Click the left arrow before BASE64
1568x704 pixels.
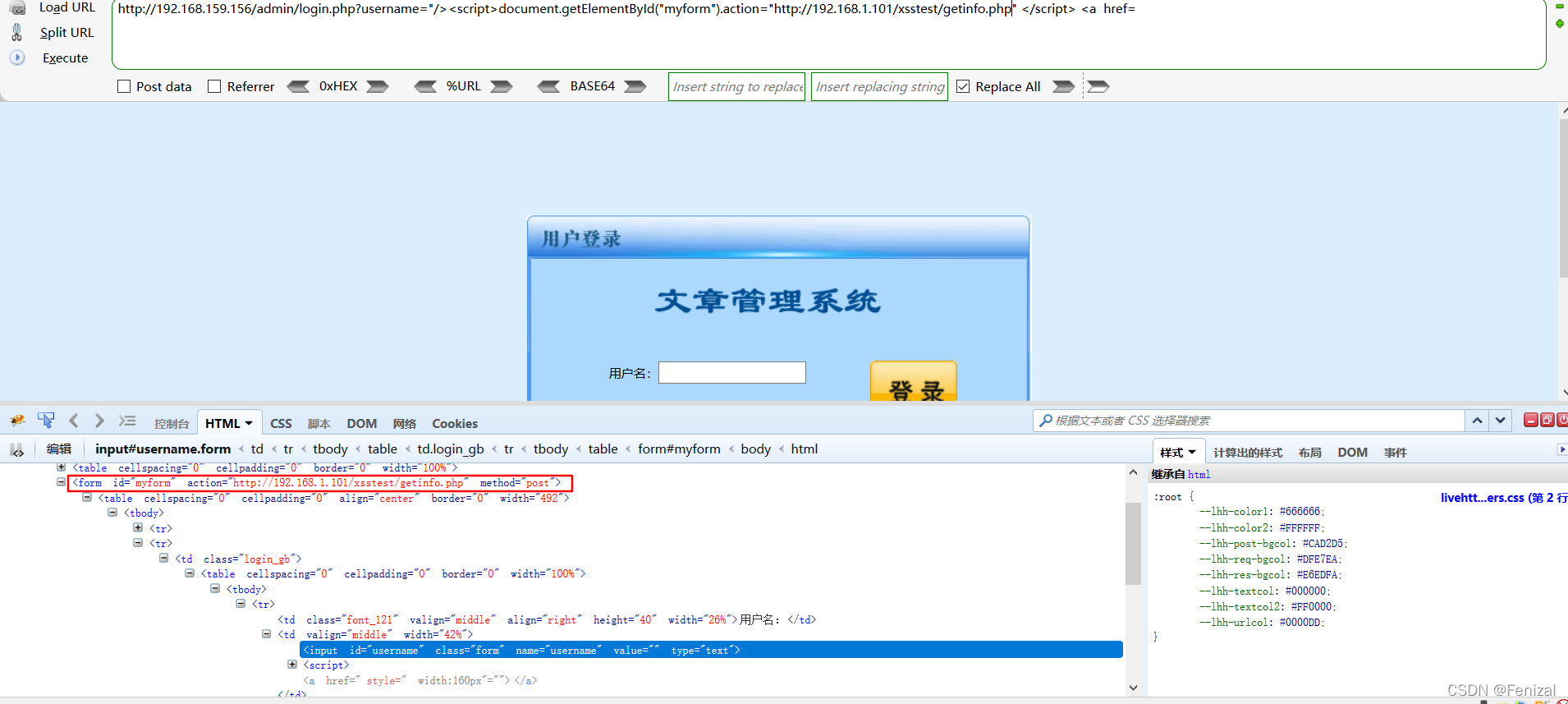coord(548,86)
